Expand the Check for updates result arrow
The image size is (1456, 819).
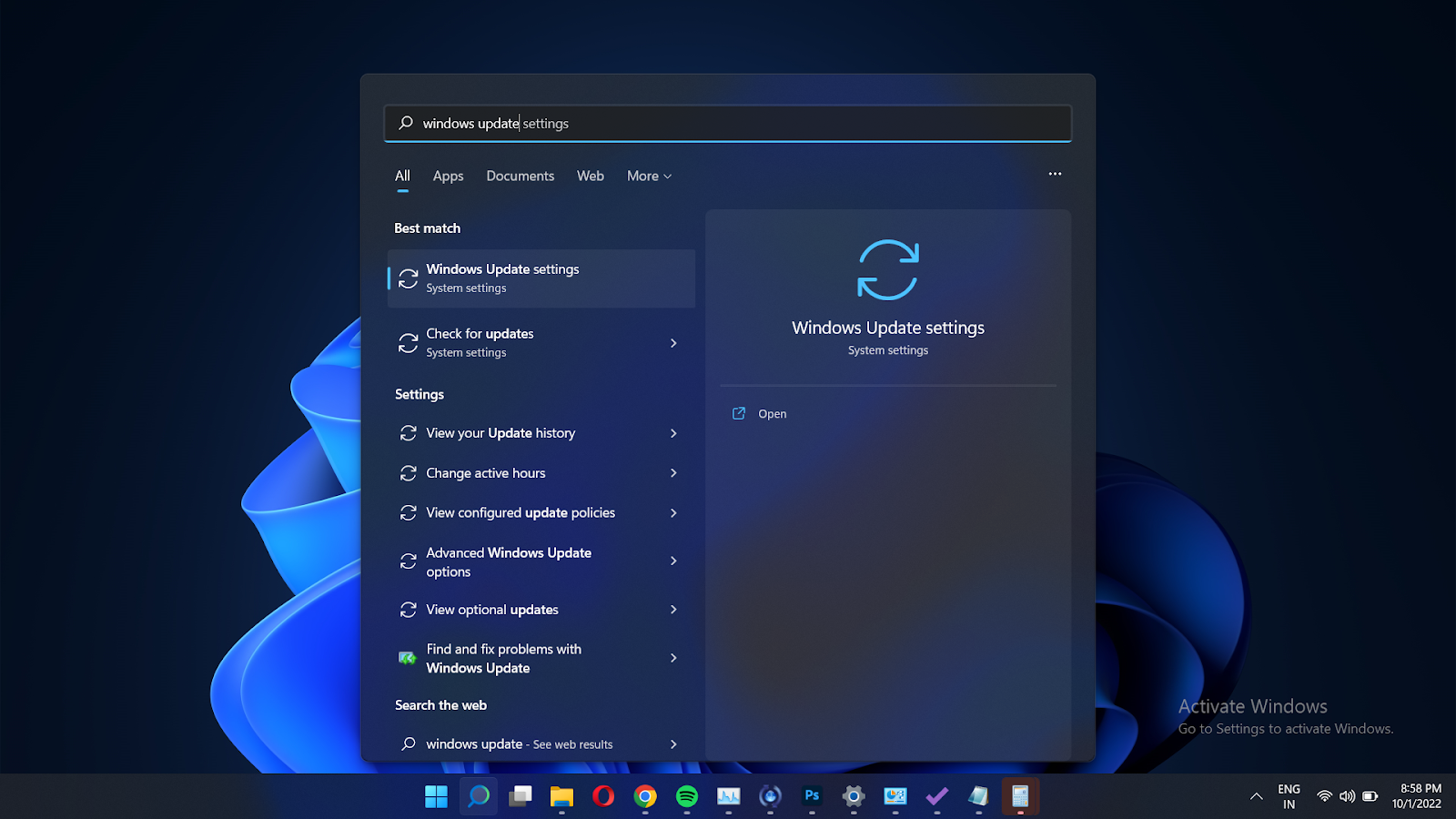[x=673, y=343]
